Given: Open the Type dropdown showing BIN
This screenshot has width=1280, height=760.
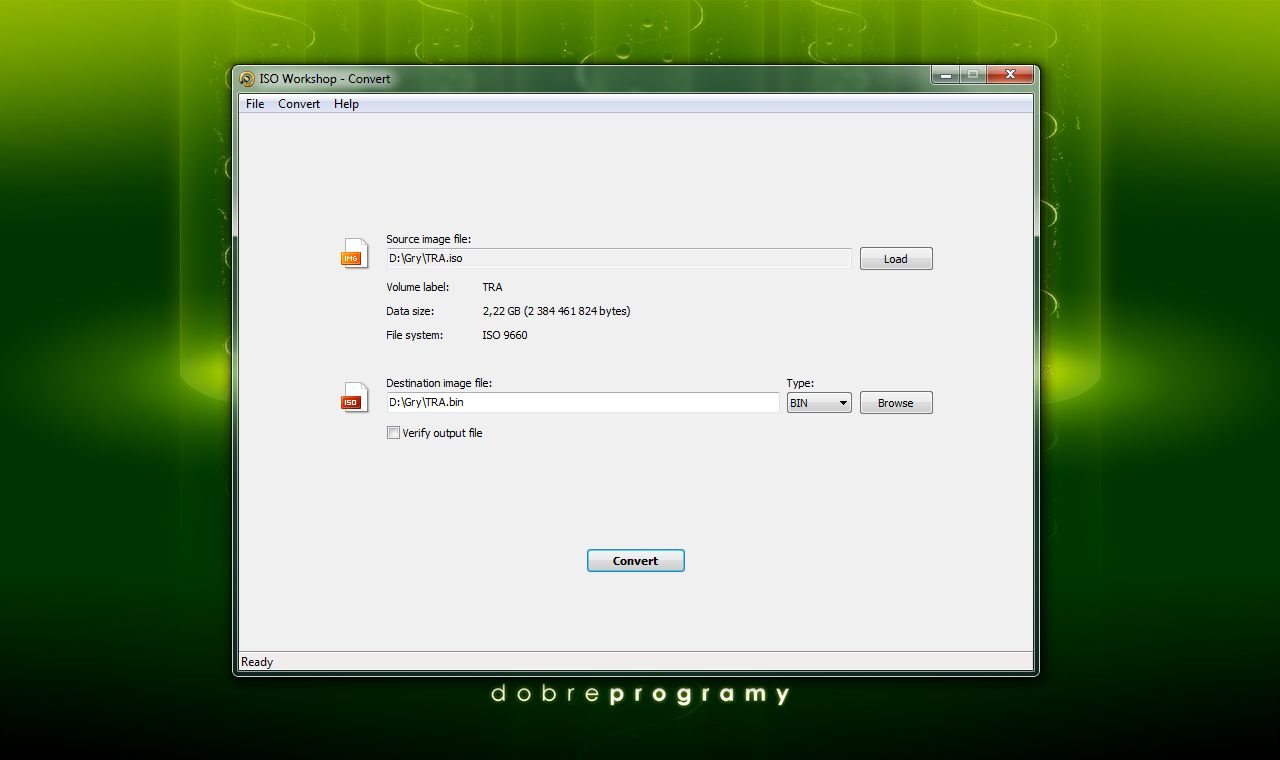Looking at the screenshot, I should [x=819, y=403].
